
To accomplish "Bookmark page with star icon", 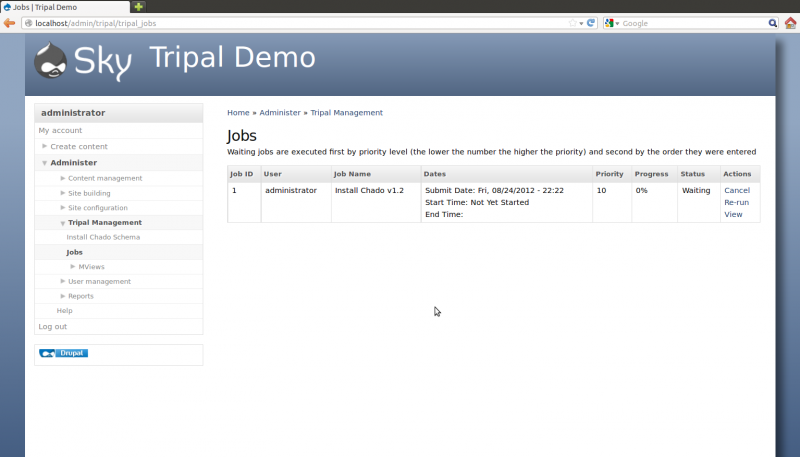I will [x=572, y=23].
